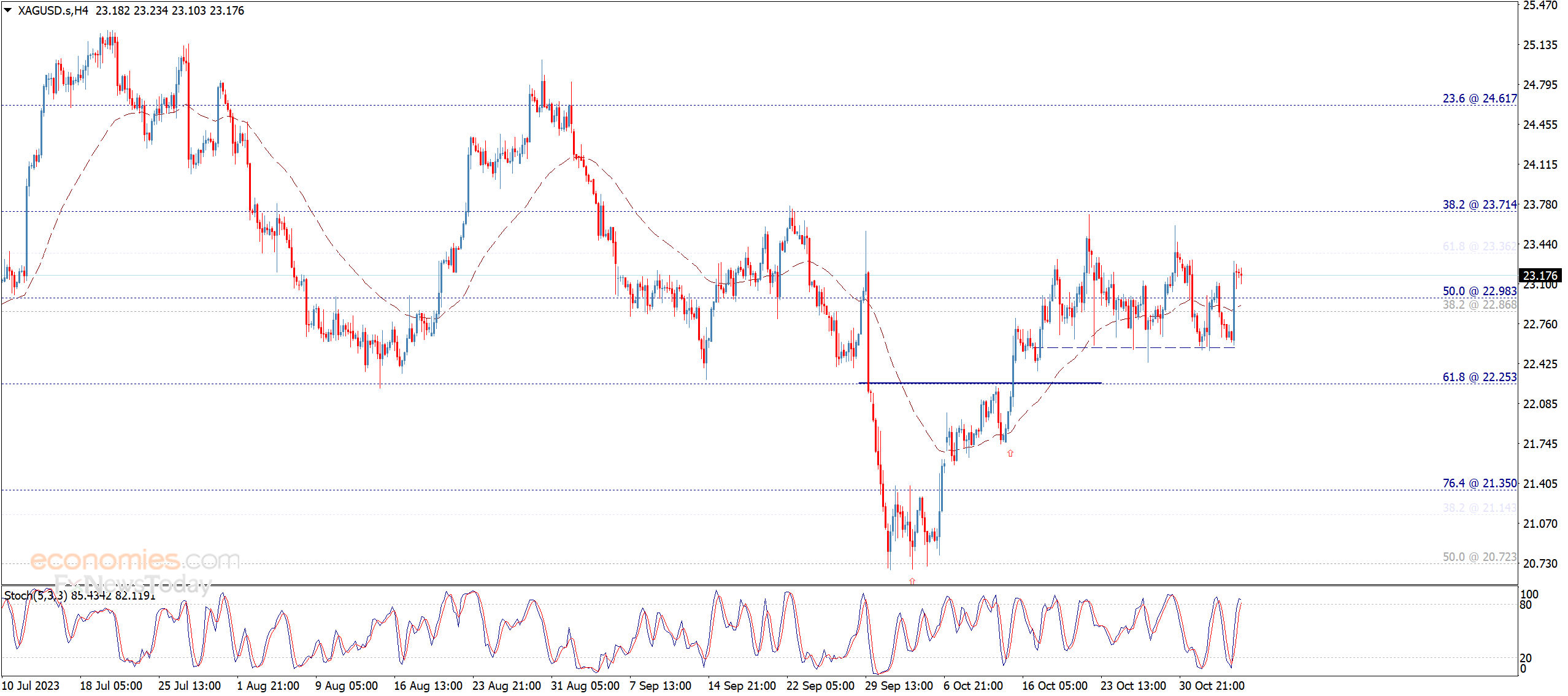Click the 16 Aug 13:00 date label

(428, 686)
